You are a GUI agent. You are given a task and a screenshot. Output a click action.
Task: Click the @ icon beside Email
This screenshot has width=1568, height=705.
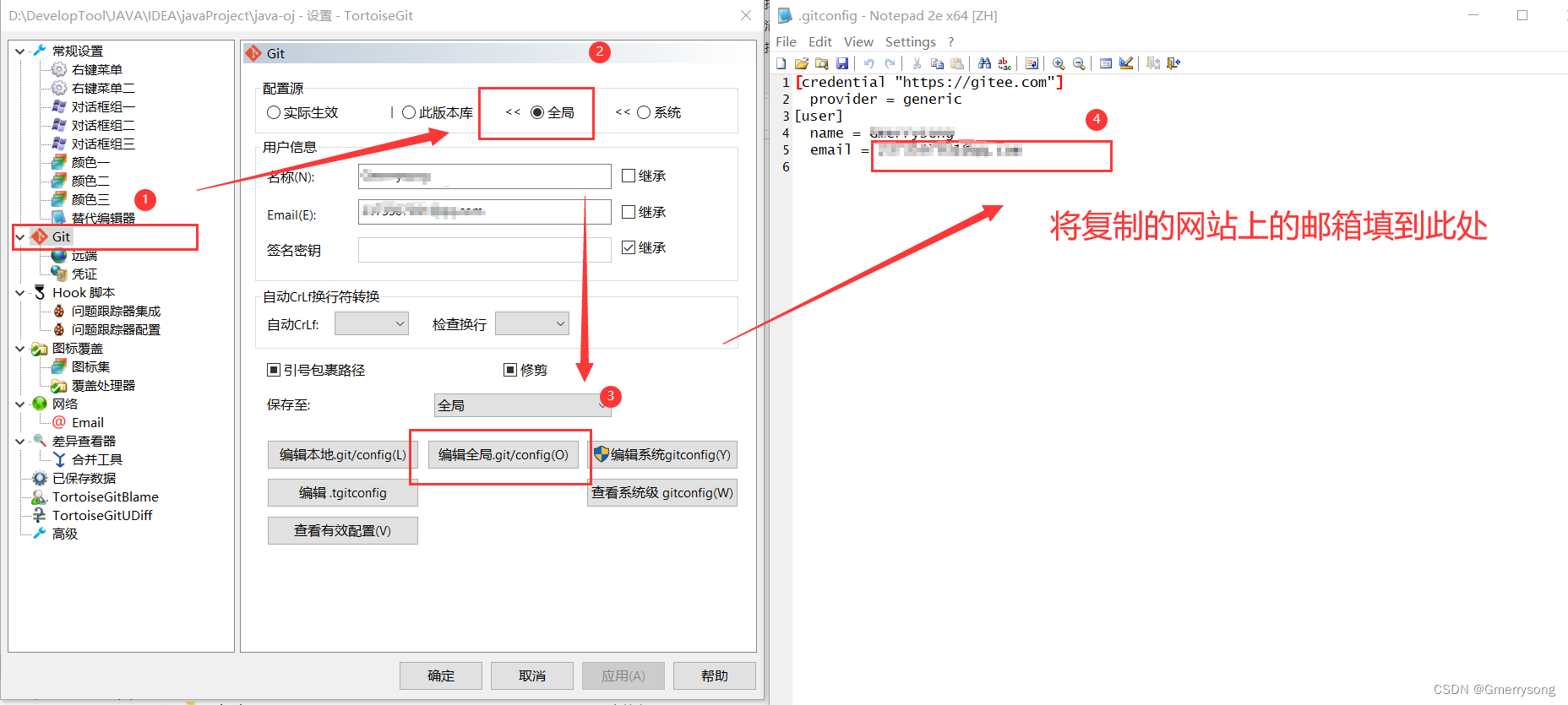point(59,422)
